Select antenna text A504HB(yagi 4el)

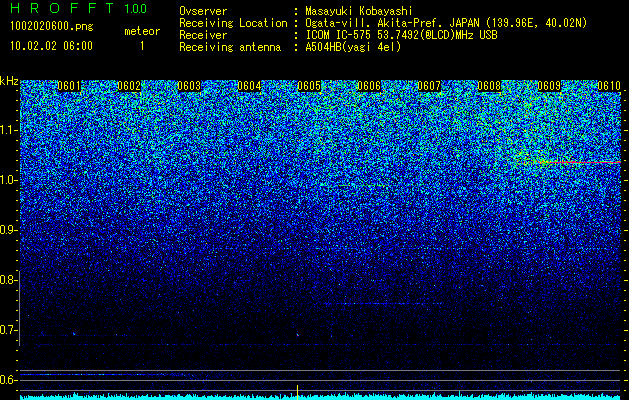pyautogui.click(x=353, y=47)
